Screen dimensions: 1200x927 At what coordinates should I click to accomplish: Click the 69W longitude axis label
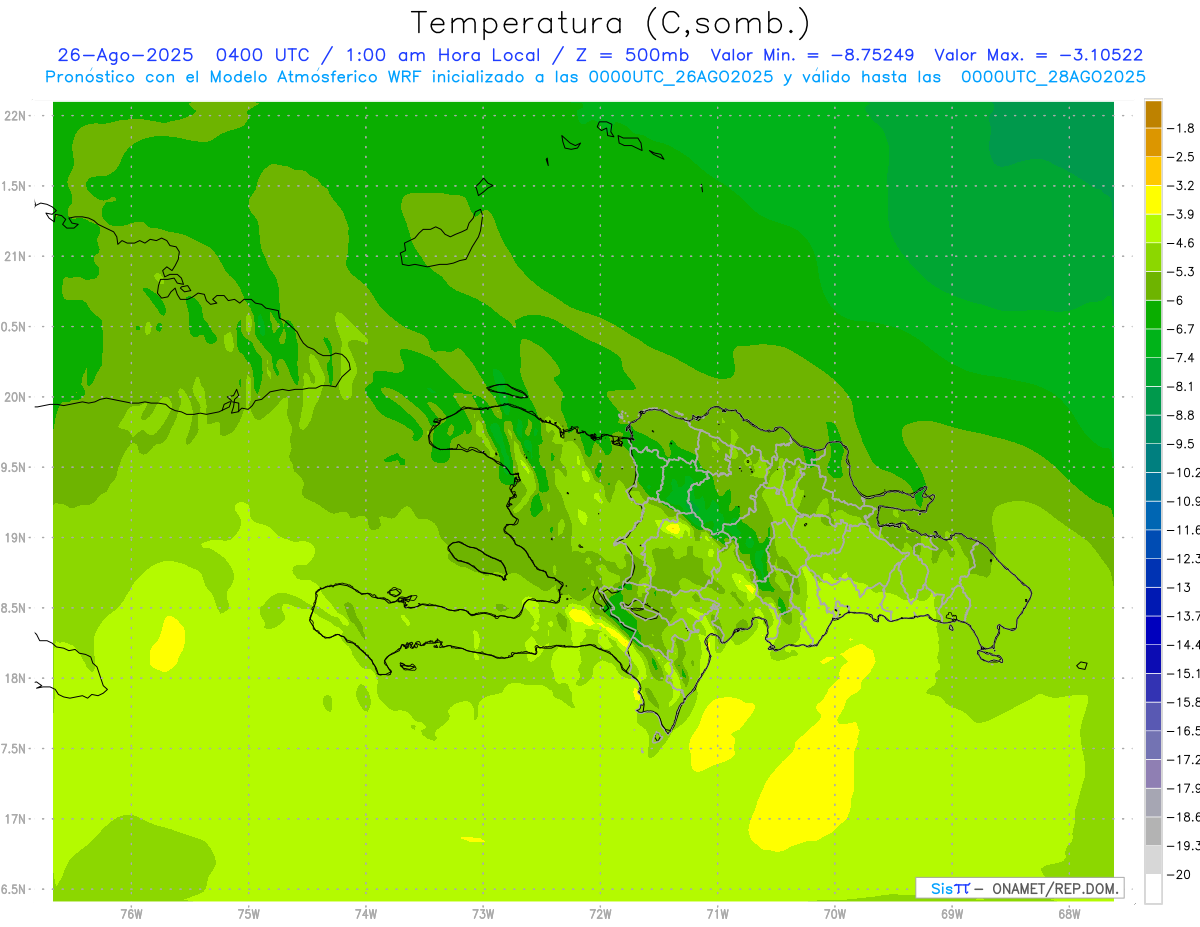click(952, 914)
